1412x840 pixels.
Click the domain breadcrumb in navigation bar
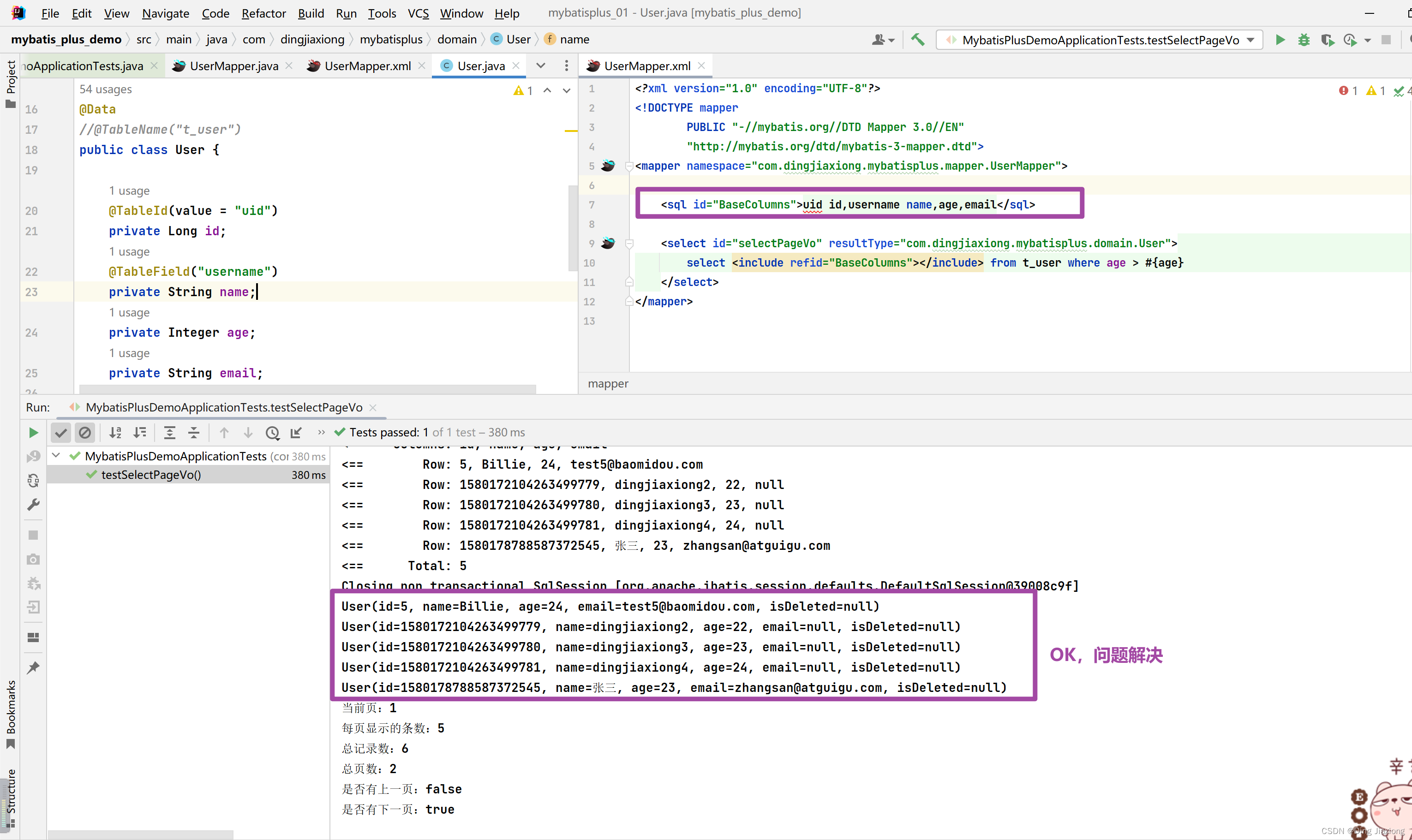[456, 39]
